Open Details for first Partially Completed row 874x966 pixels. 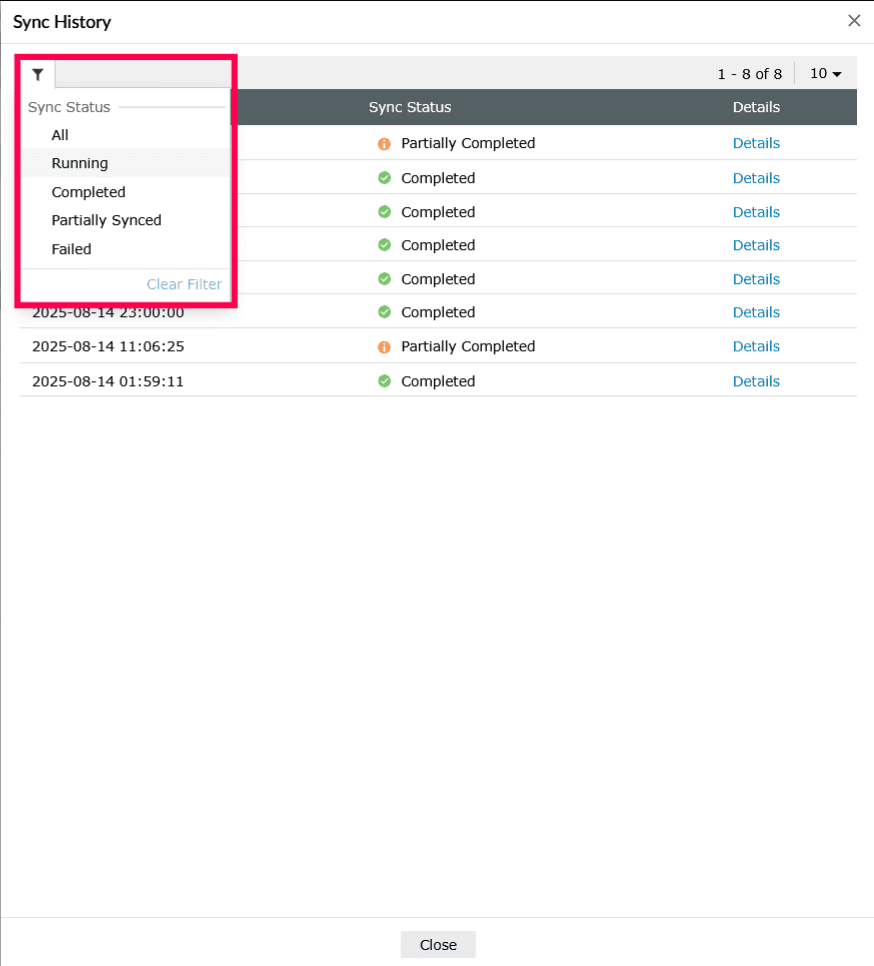tap(756, 143)
